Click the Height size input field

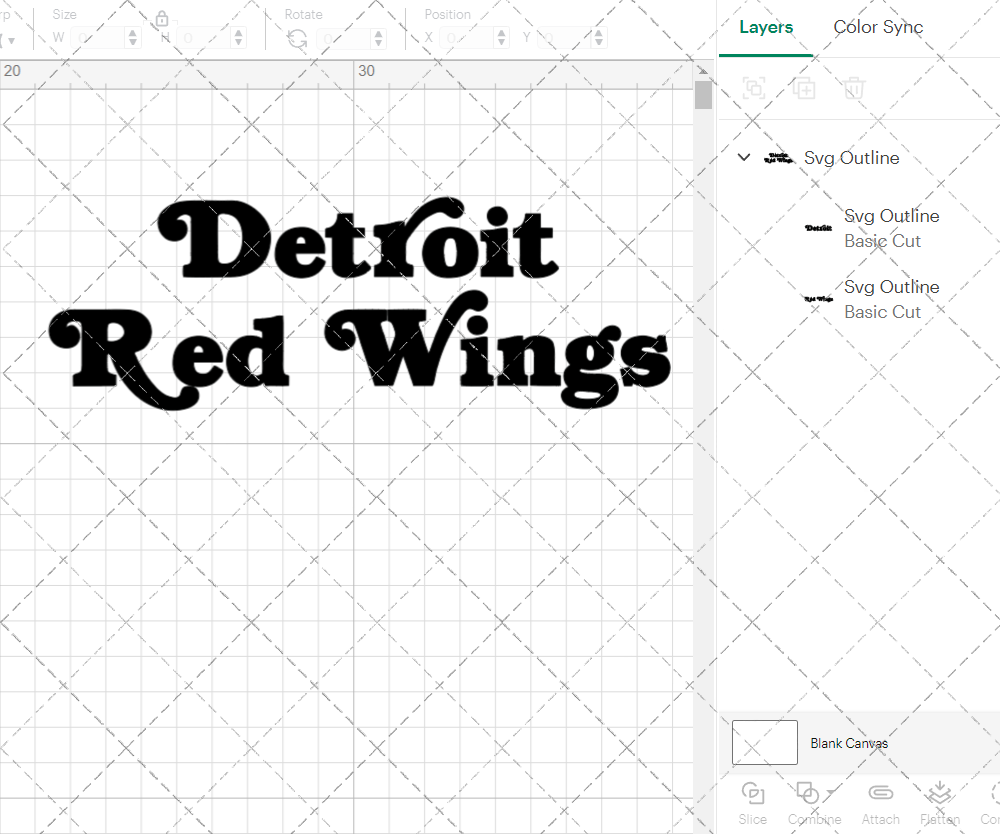204,38
